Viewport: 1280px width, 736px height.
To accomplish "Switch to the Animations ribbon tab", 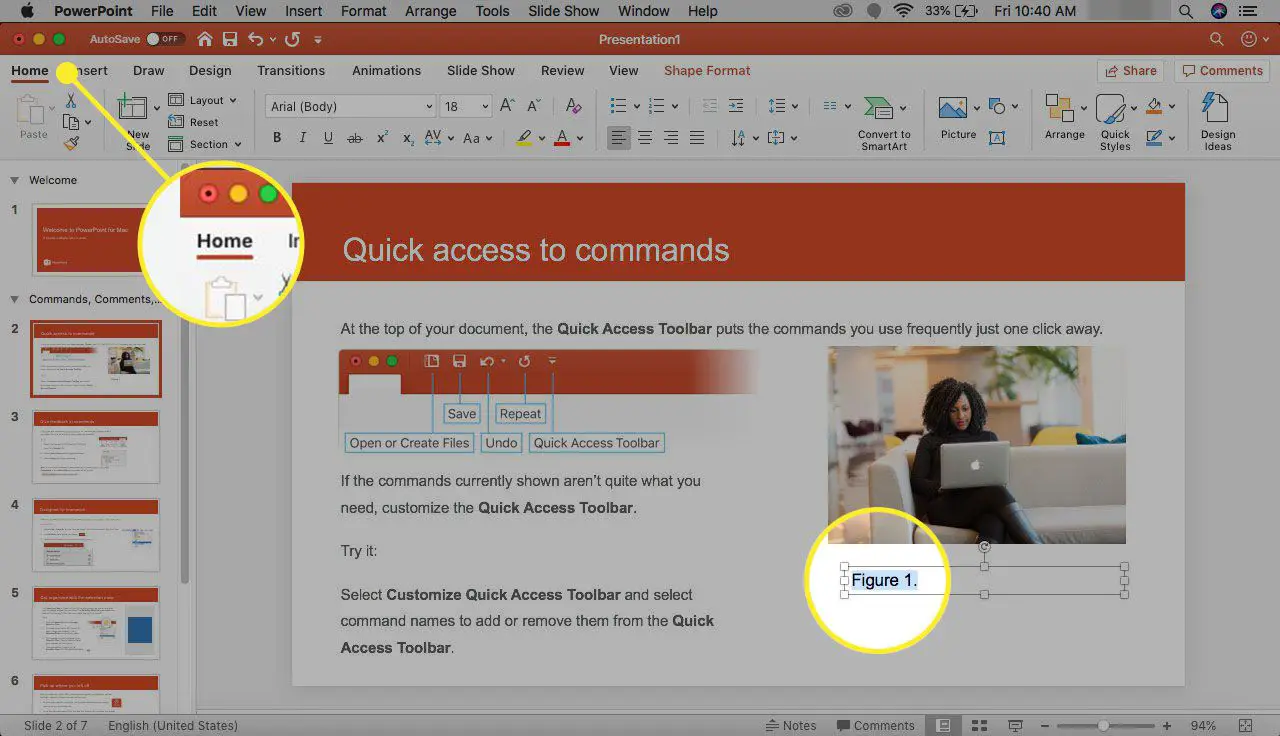I will [386, 70].
